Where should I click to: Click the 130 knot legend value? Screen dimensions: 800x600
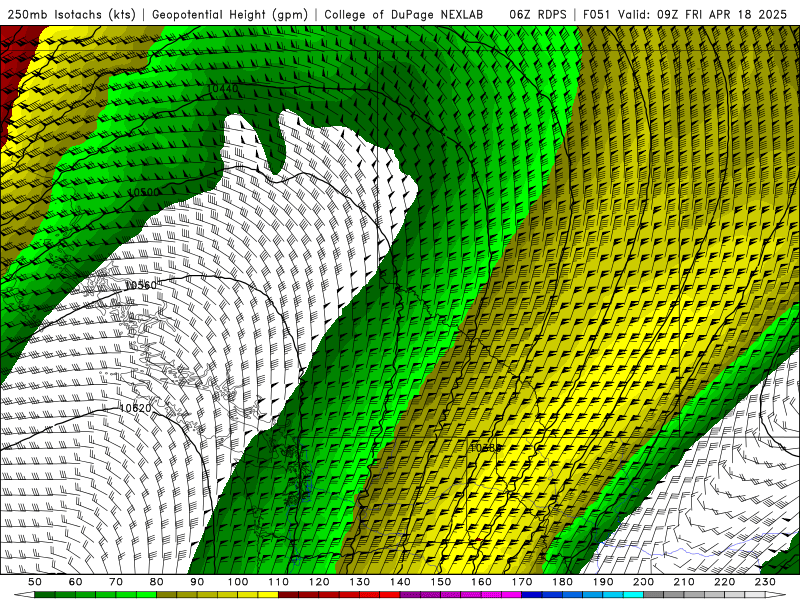pos(360,582)
